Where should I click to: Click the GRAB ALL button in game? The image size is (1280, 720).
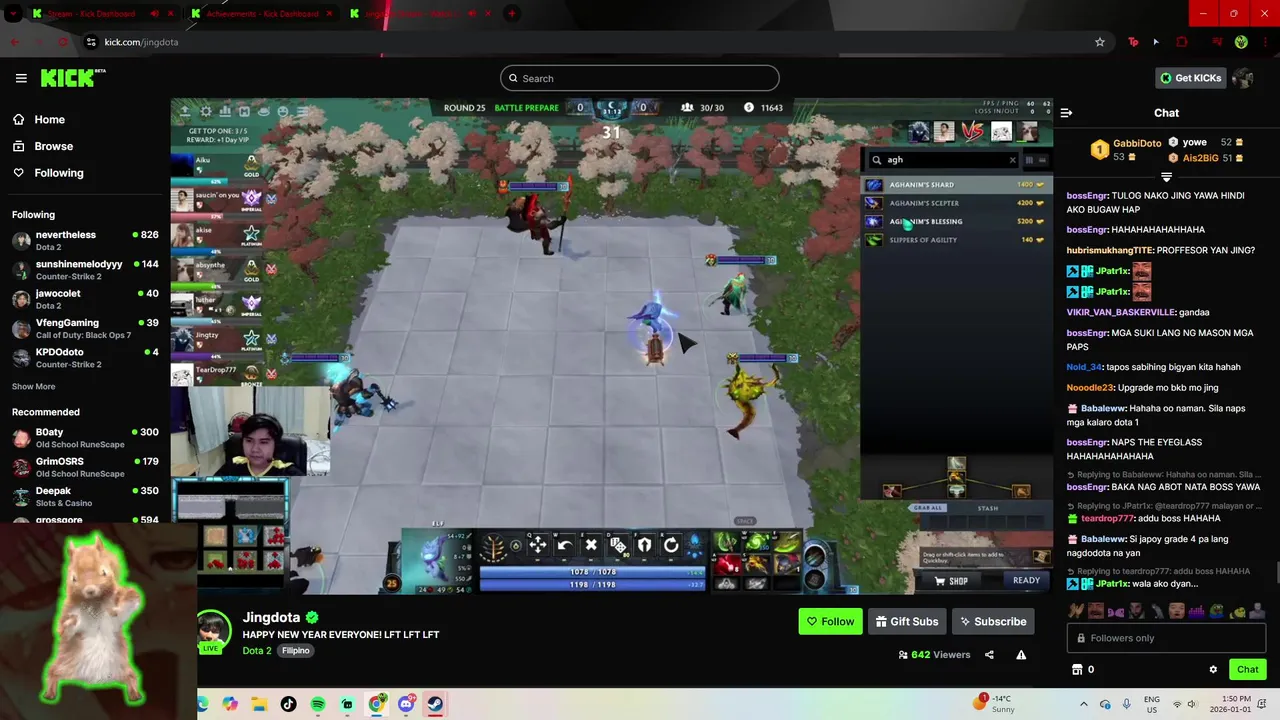click(928, 508)
